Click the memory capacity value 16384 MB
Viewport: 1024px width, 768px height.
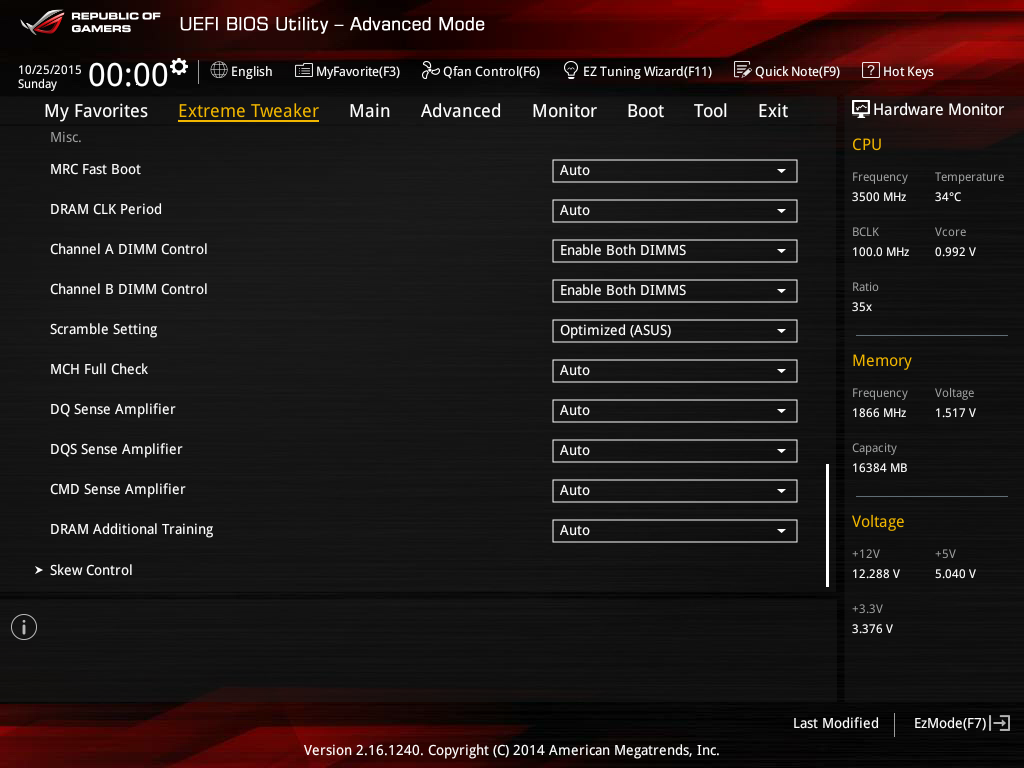pos(880,468)
